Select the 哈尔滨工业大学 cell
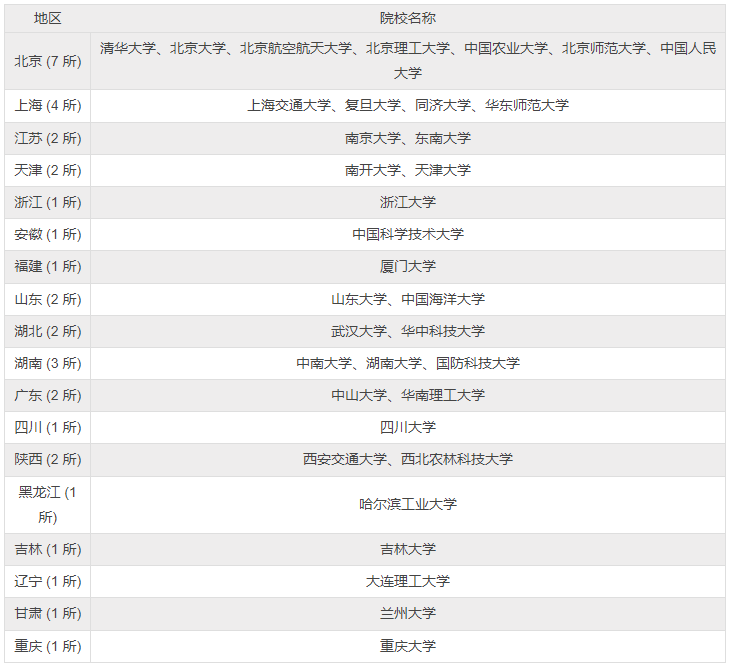Viewport: 729px width, 668px height. coord(408,504)
